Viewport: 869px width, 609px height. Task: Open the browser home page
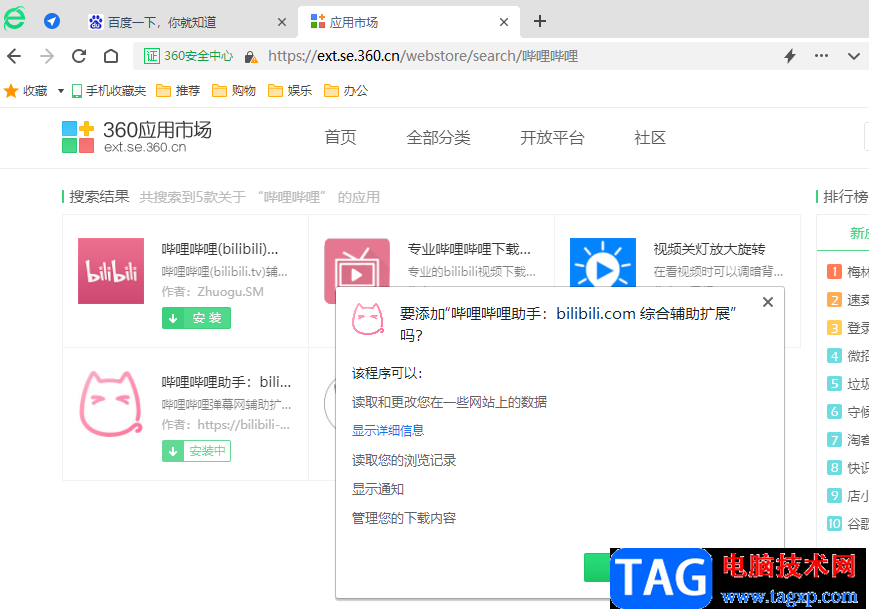click(x=111, y=56)
